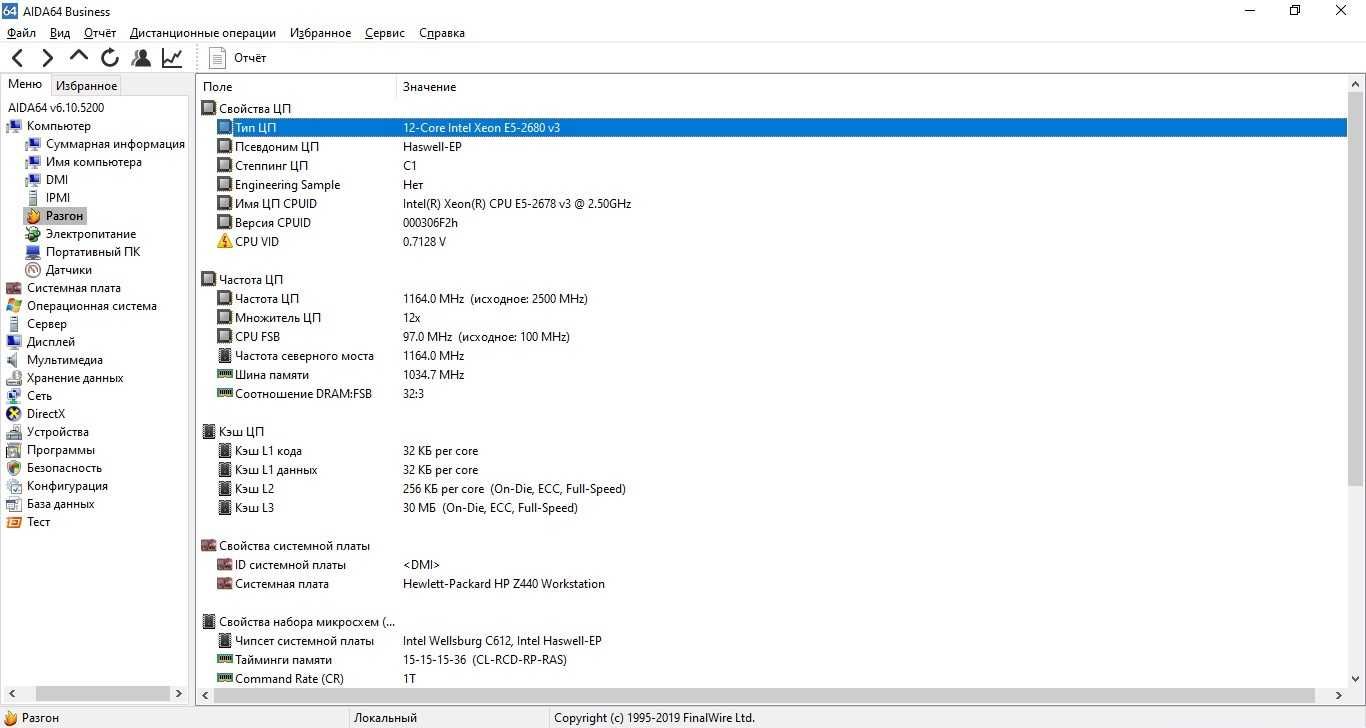Switch to the Избранное sidebar tab

(x=86, y=86)
